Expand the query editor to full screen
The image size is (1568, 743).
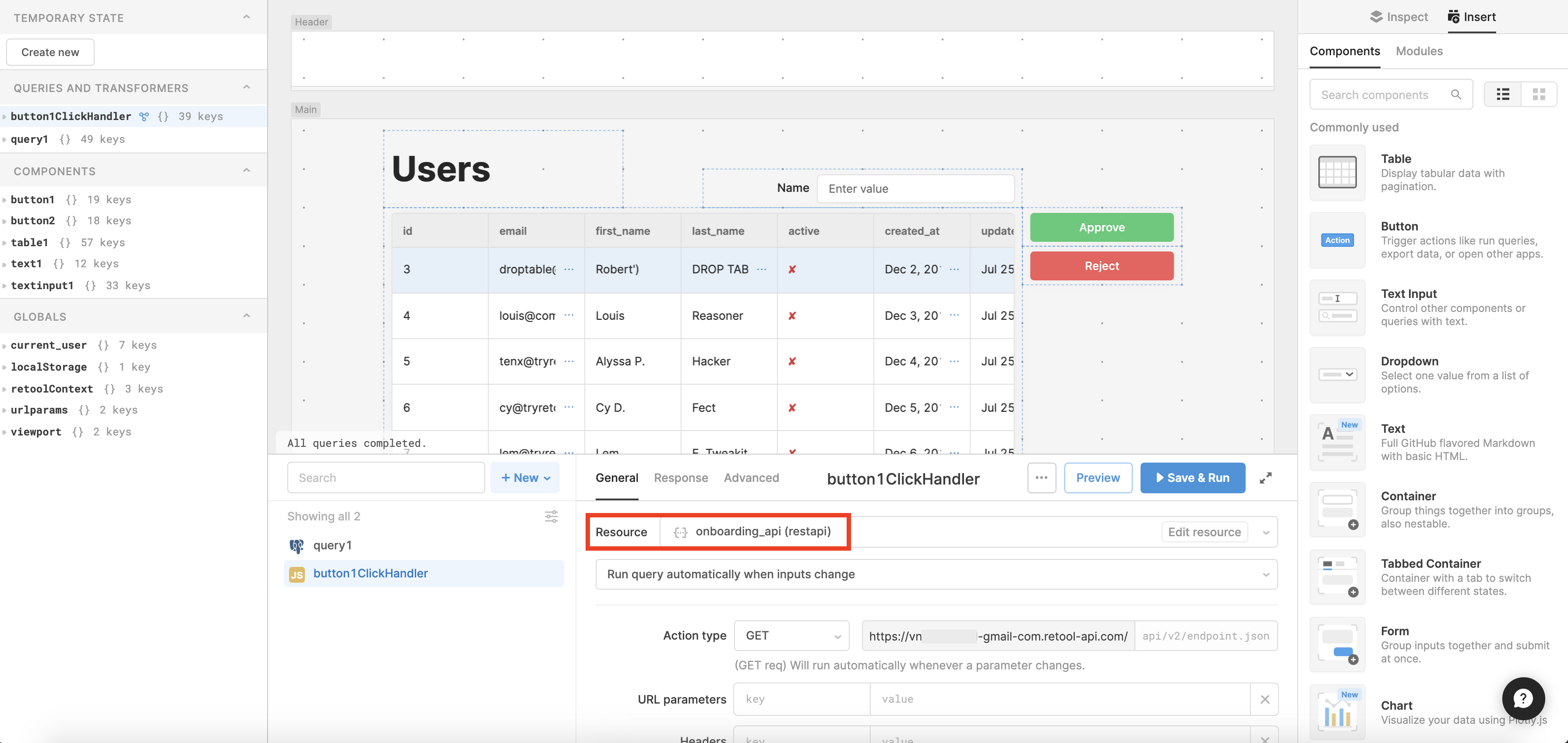pyautogui.click(x=1265, y=478)
